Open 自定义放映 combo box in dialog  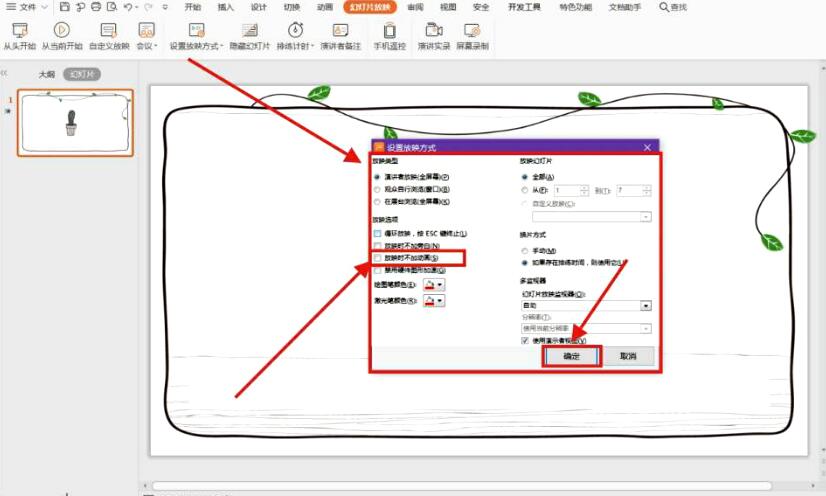coord(592,217)
